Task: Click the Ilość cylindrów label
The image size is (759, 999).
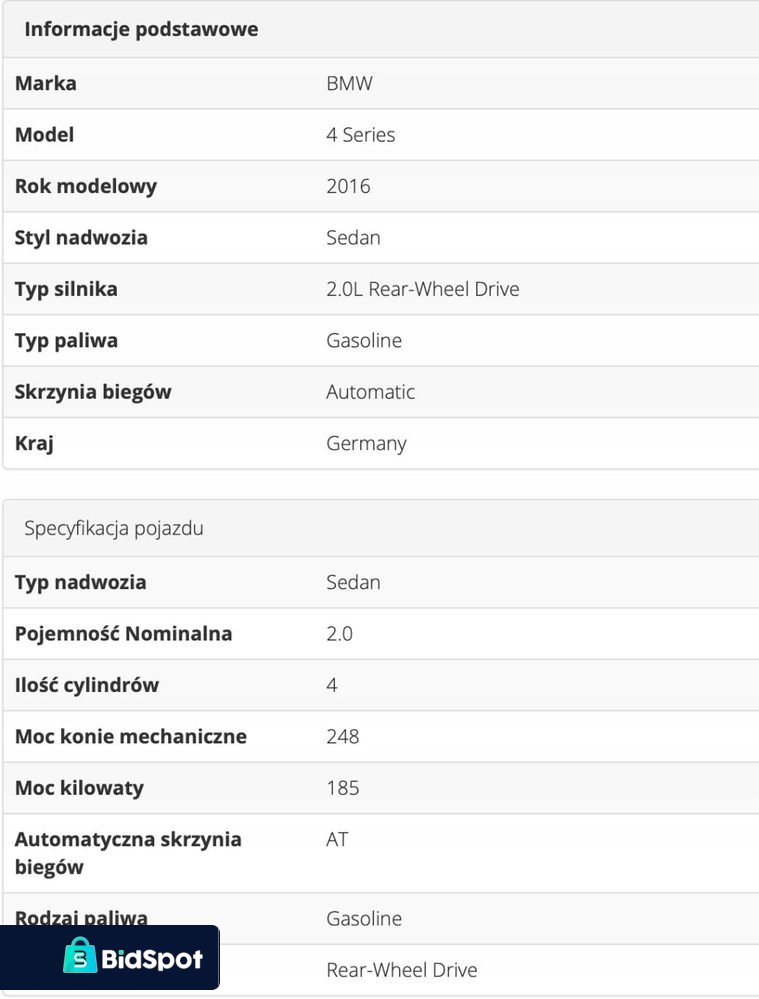Action: click(86, 685)
